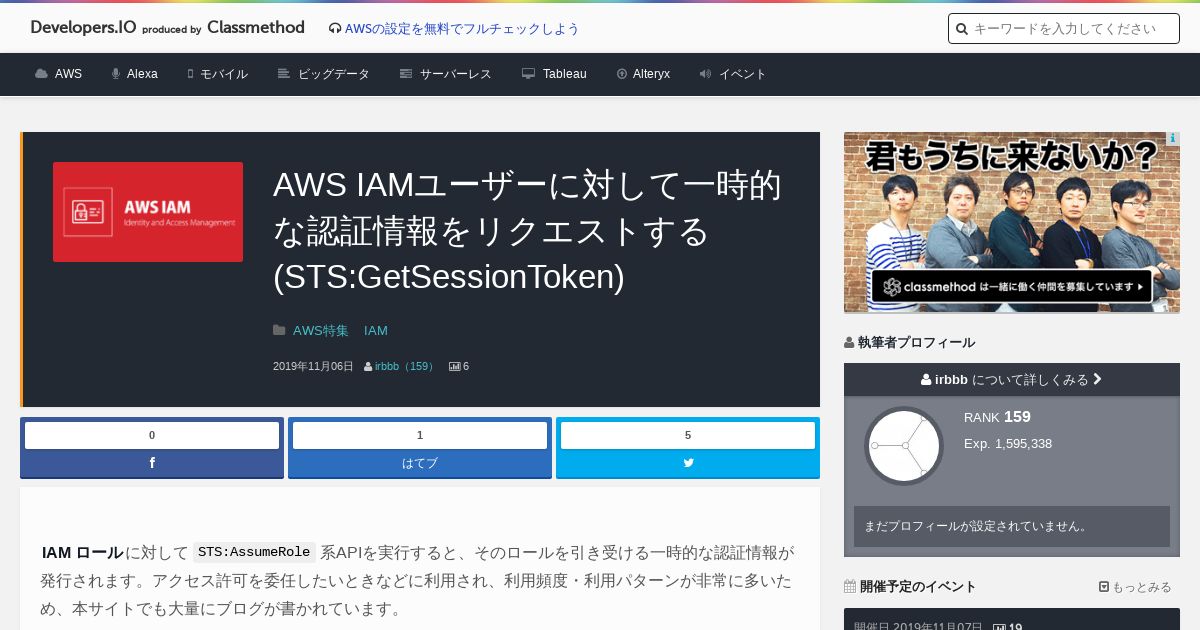Image resolution: width=1200 pixels, height=630 pixels.
Task: Open the Developers.IO home logo
Action: [167, 28]
